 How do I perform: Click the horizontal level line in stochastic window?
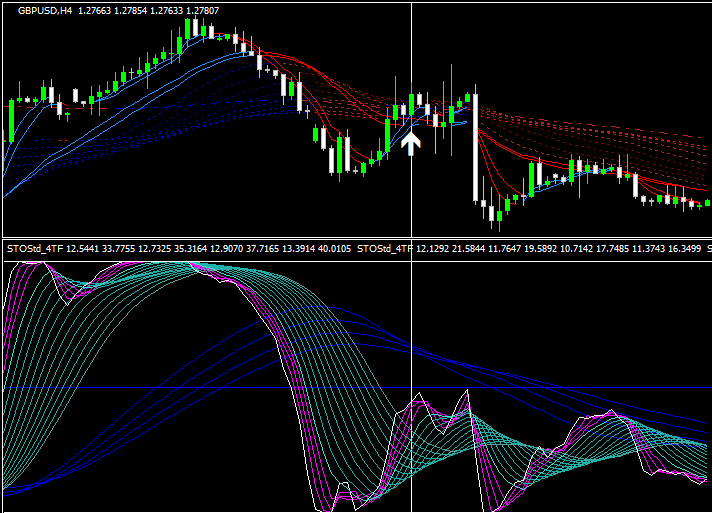200,387
